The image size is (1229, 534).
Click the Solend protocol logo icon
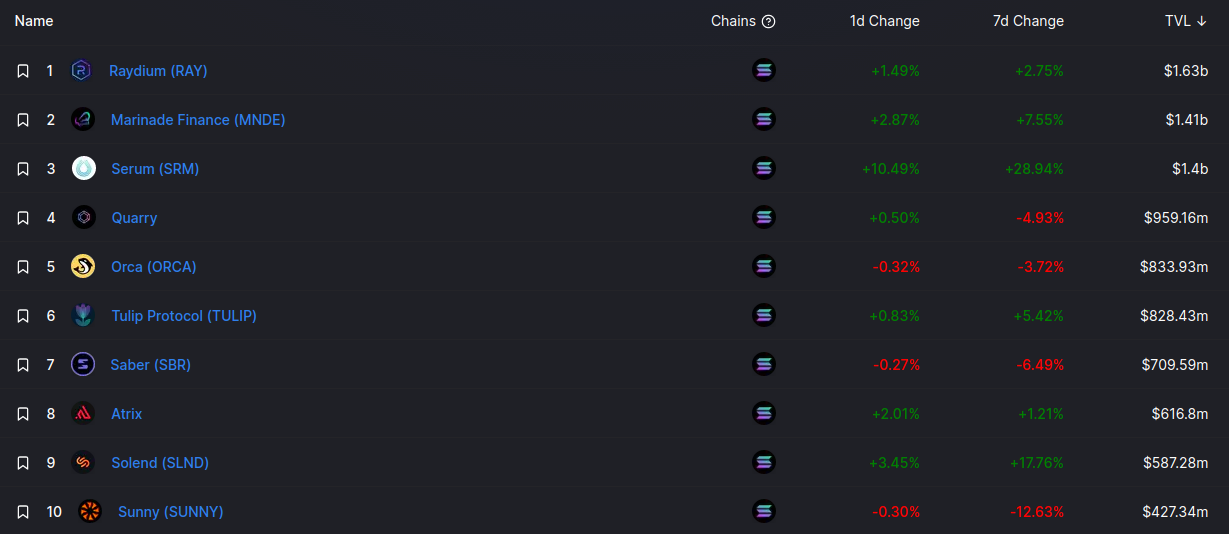[83, 463]
